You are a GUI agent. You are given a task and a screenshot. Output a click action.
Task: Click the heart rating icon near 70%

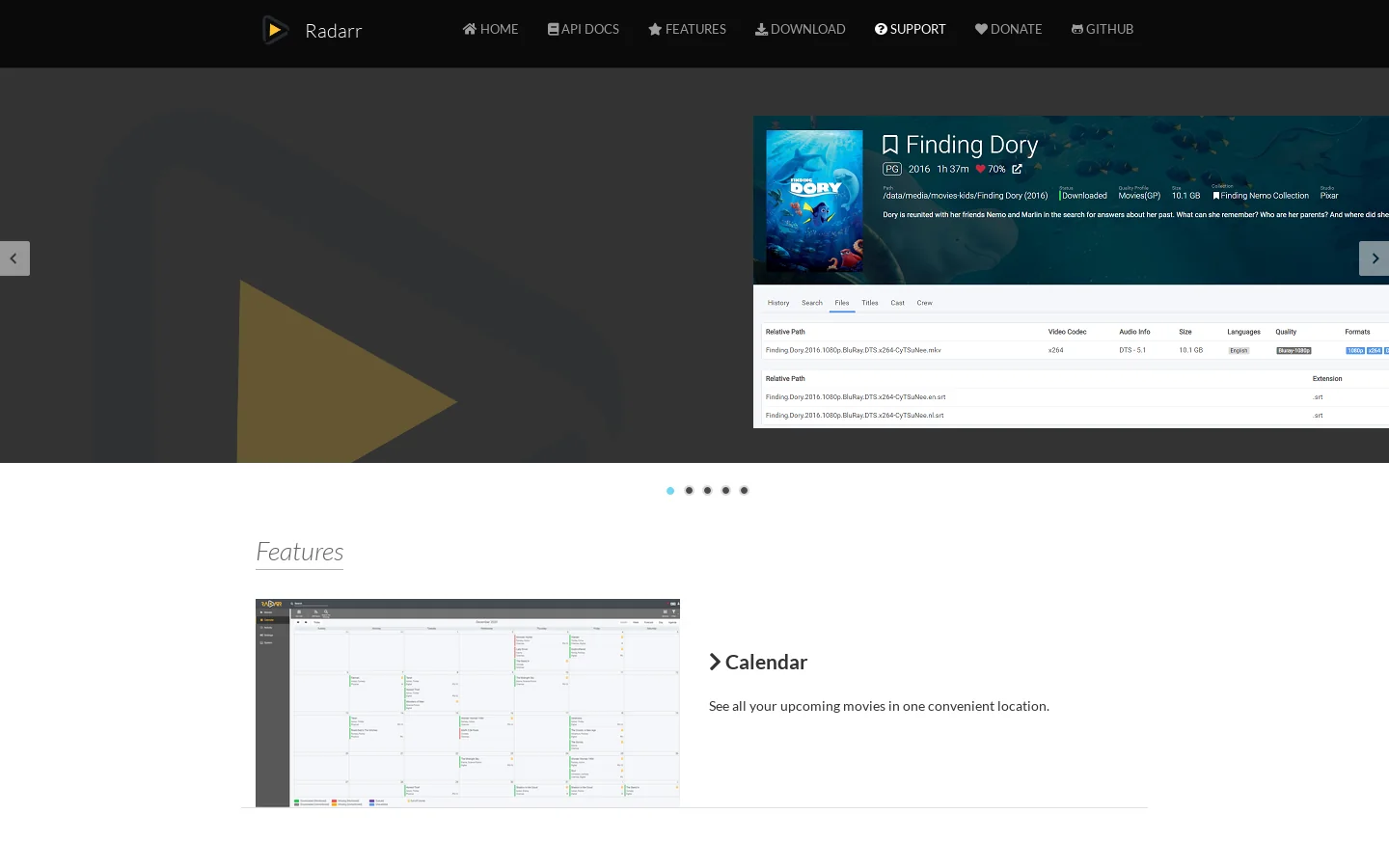click(x=980, y=169)
